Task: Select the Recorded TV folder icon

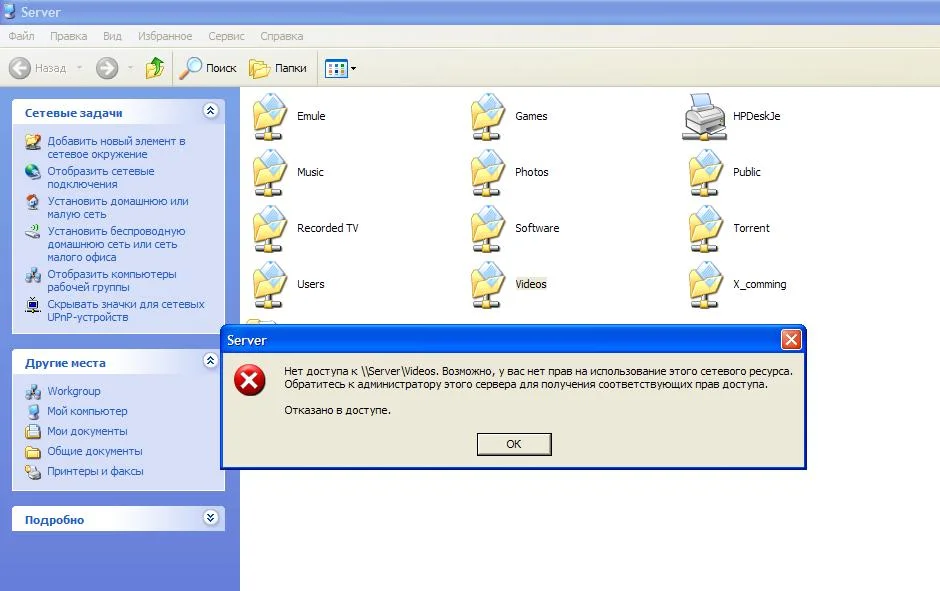Action: click(270, 228)
